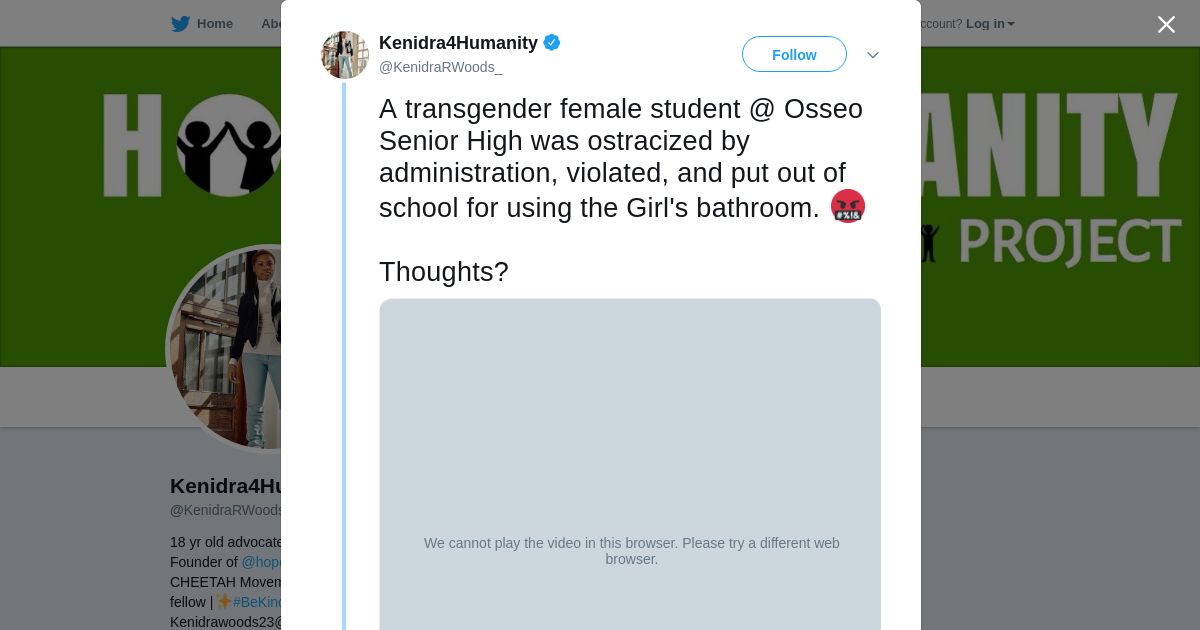Expand the chevron menu beside Follow
Viewport: 1200px width, 630px height.
click(x=873, y=55)
